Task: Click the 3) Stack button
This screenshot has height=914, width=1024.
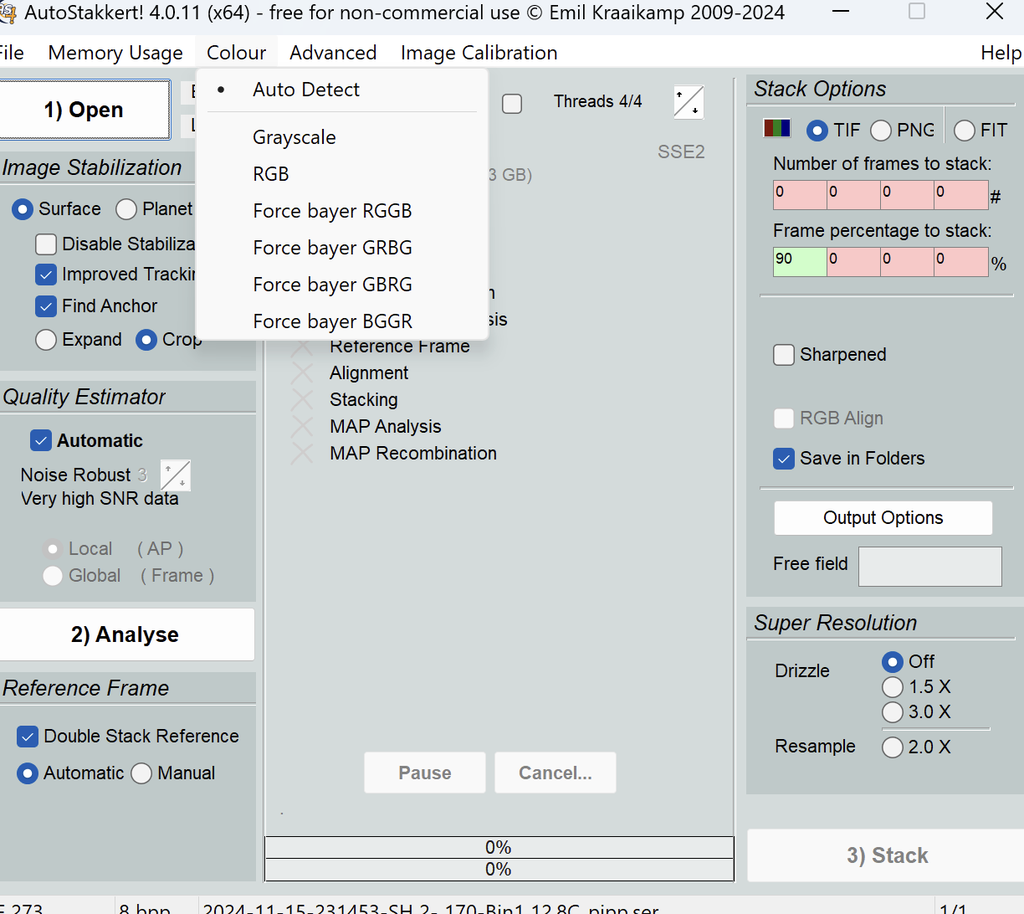Action: point(886,855)
